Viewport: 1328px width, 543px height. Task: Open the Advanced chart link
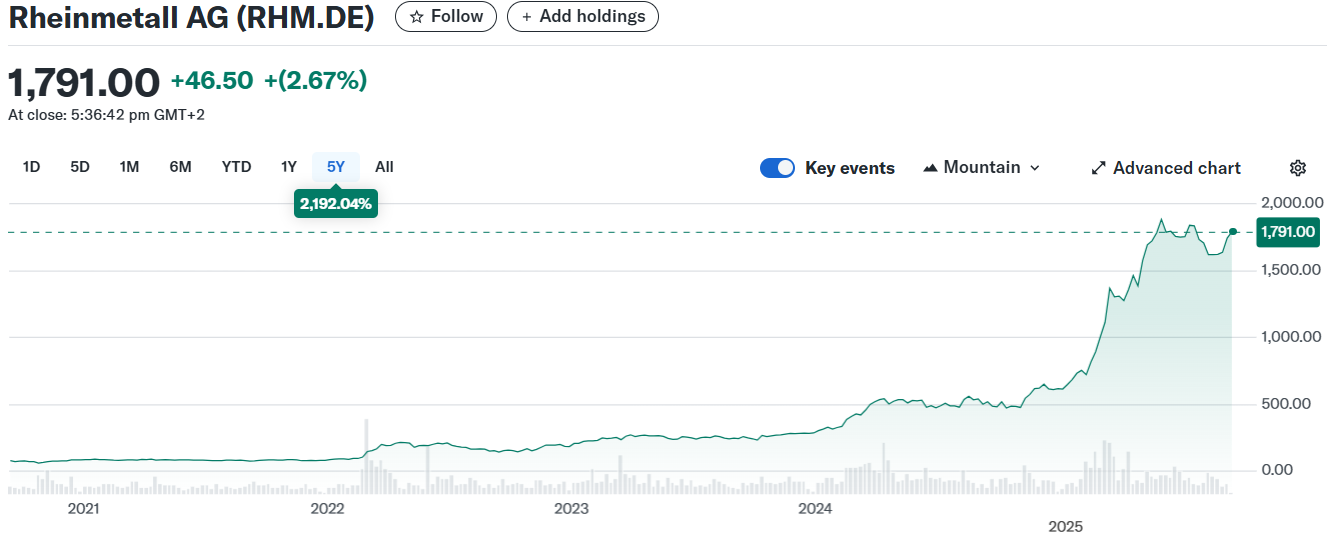point(1176,168)
